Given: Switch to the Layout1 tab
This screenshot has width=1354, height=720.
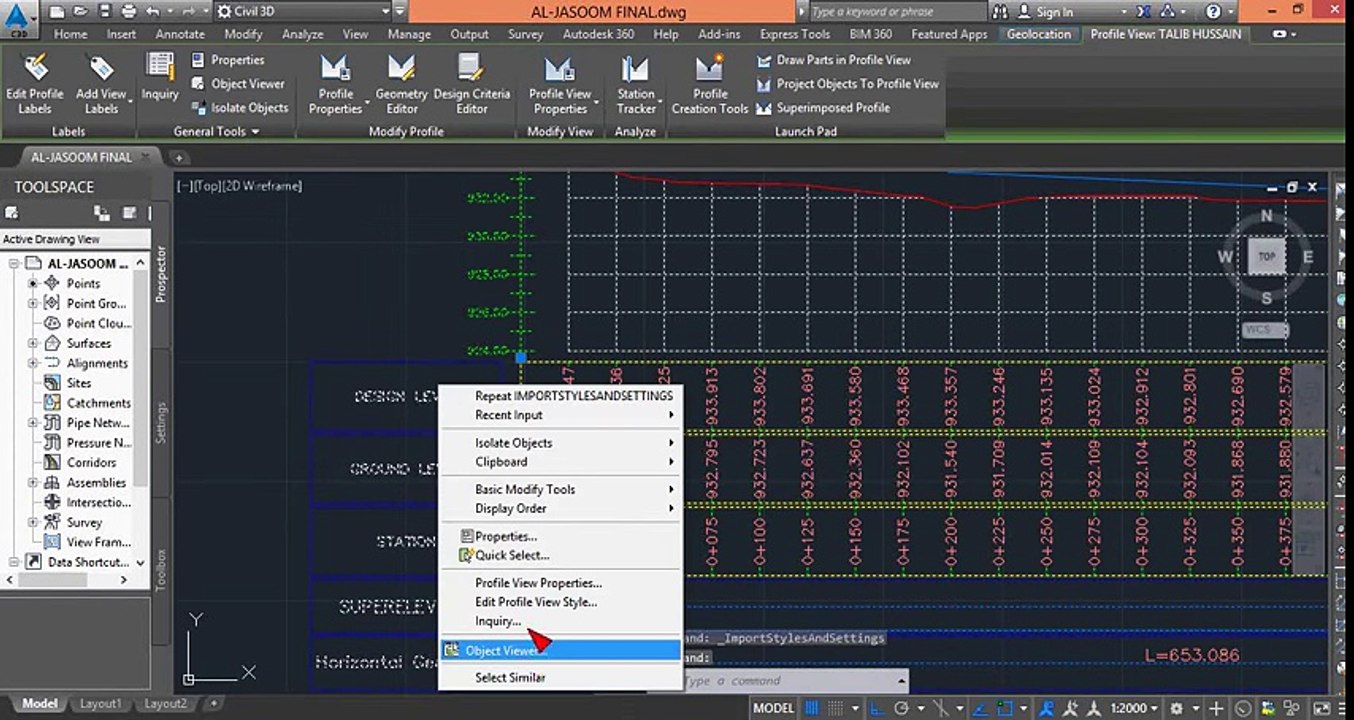Looking at the screenshot, I should [101, 704].
